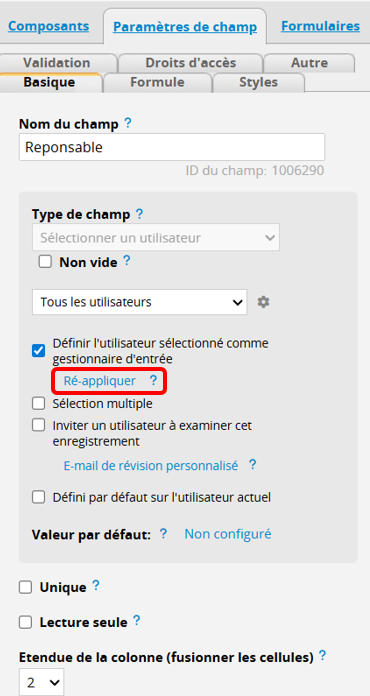The image size is (370, 696).
Task: Click the question mark next to Non vide
Action: click(x=126, y=261)
